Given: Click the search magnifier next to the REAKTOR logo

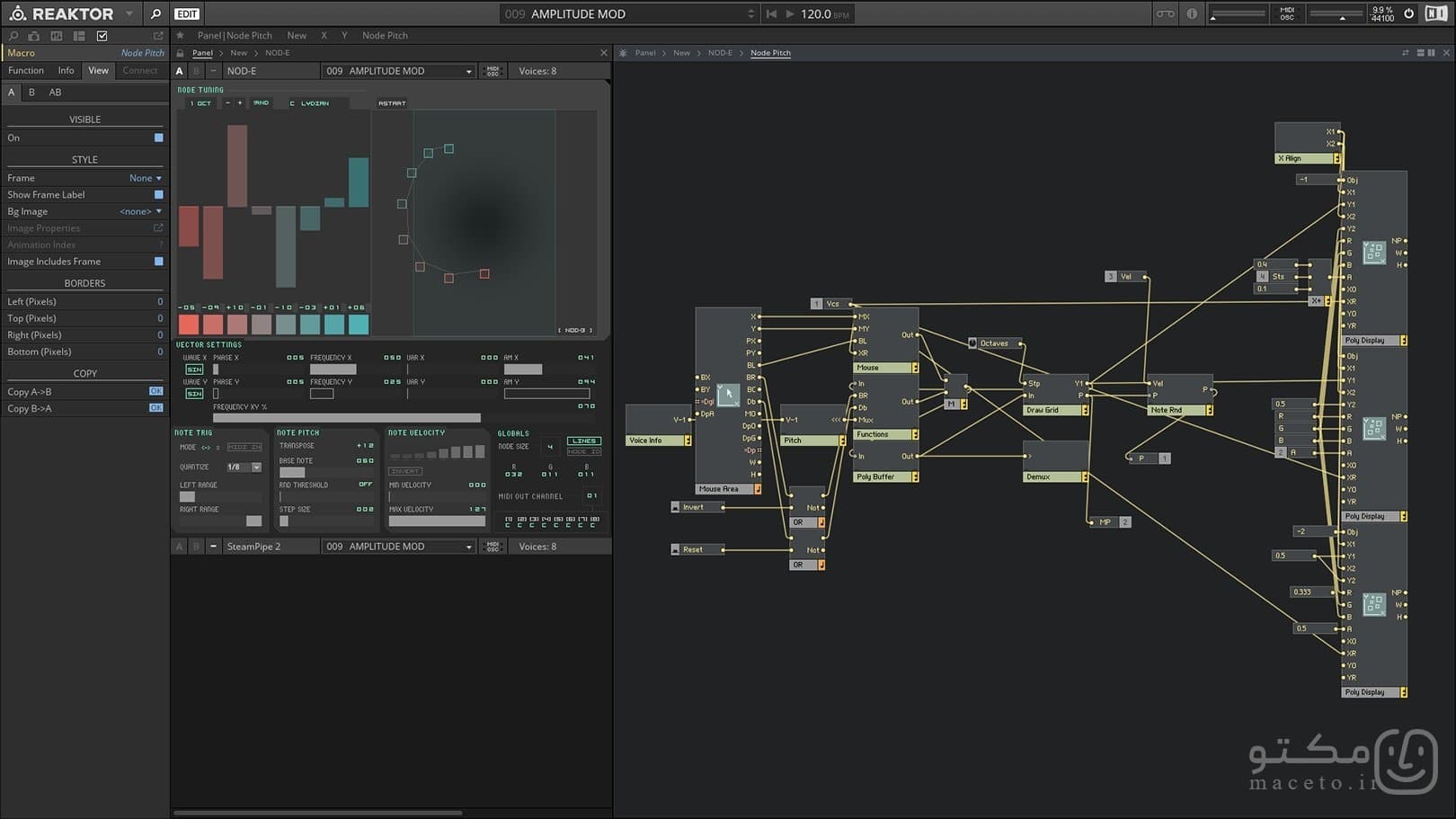Looking at the screenshot, I should pos(155,13).
